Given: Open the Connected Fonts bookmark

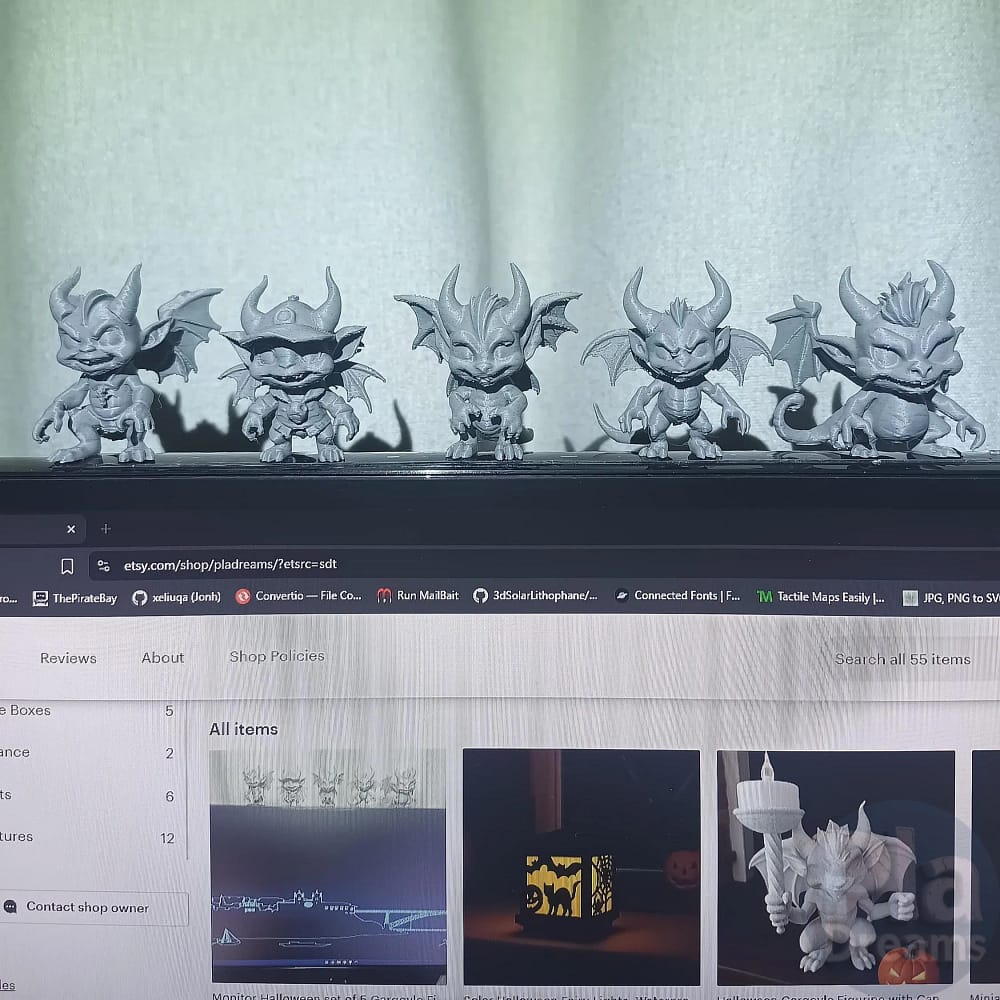Looking at the screenshot, I should (677, 596).
